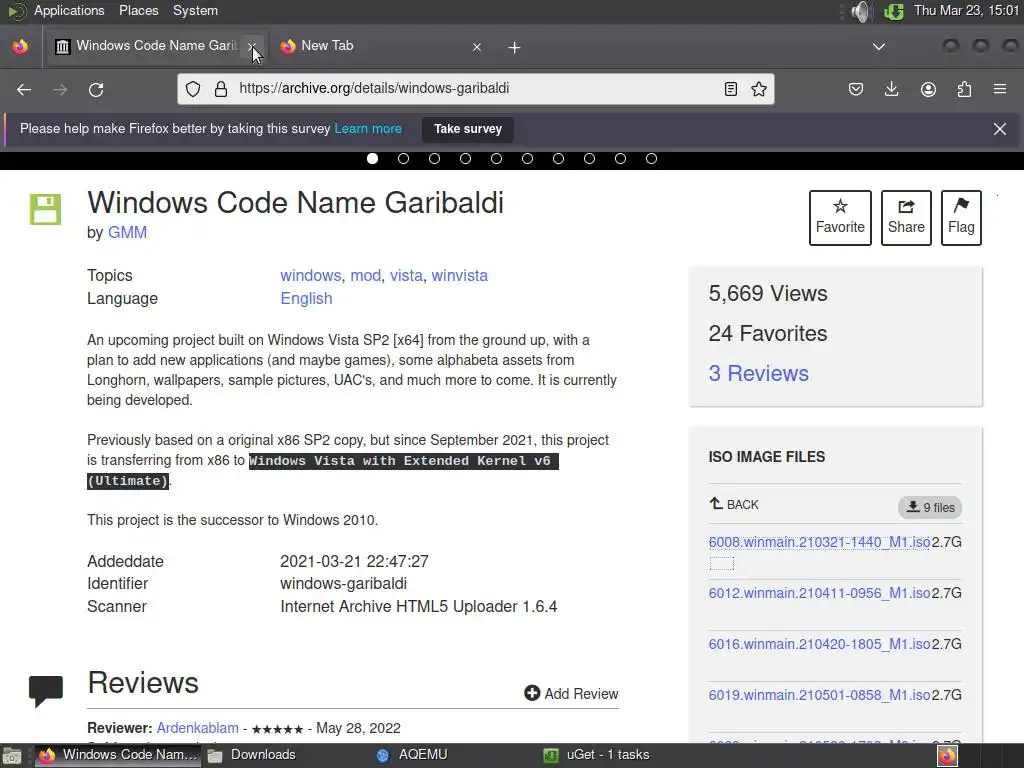Collapse file list with BACK
The image size is (1024, 768).
[734, 504]
